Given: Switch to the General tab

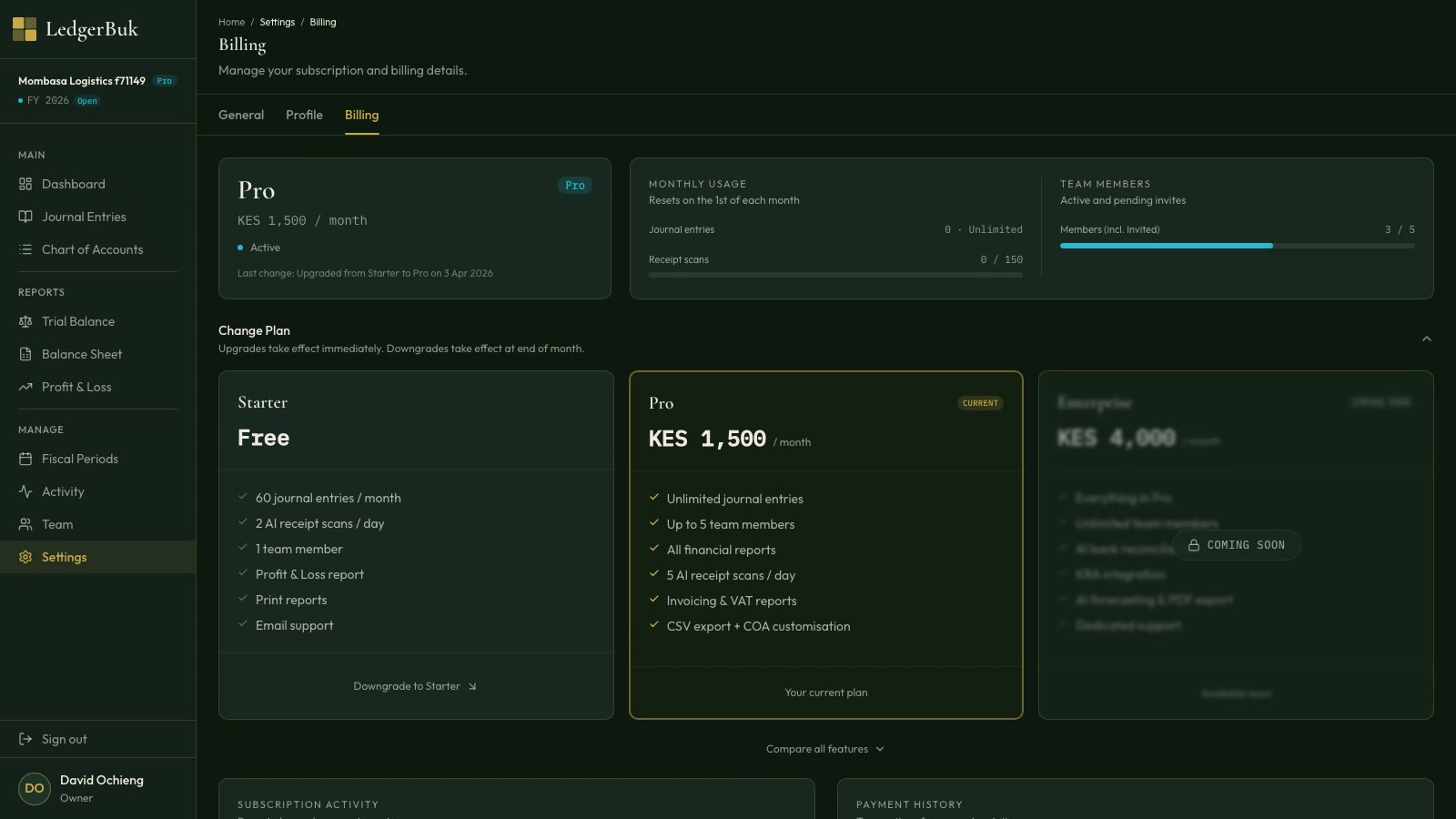Looking at the screenshot, I should (x=241, y=115).
